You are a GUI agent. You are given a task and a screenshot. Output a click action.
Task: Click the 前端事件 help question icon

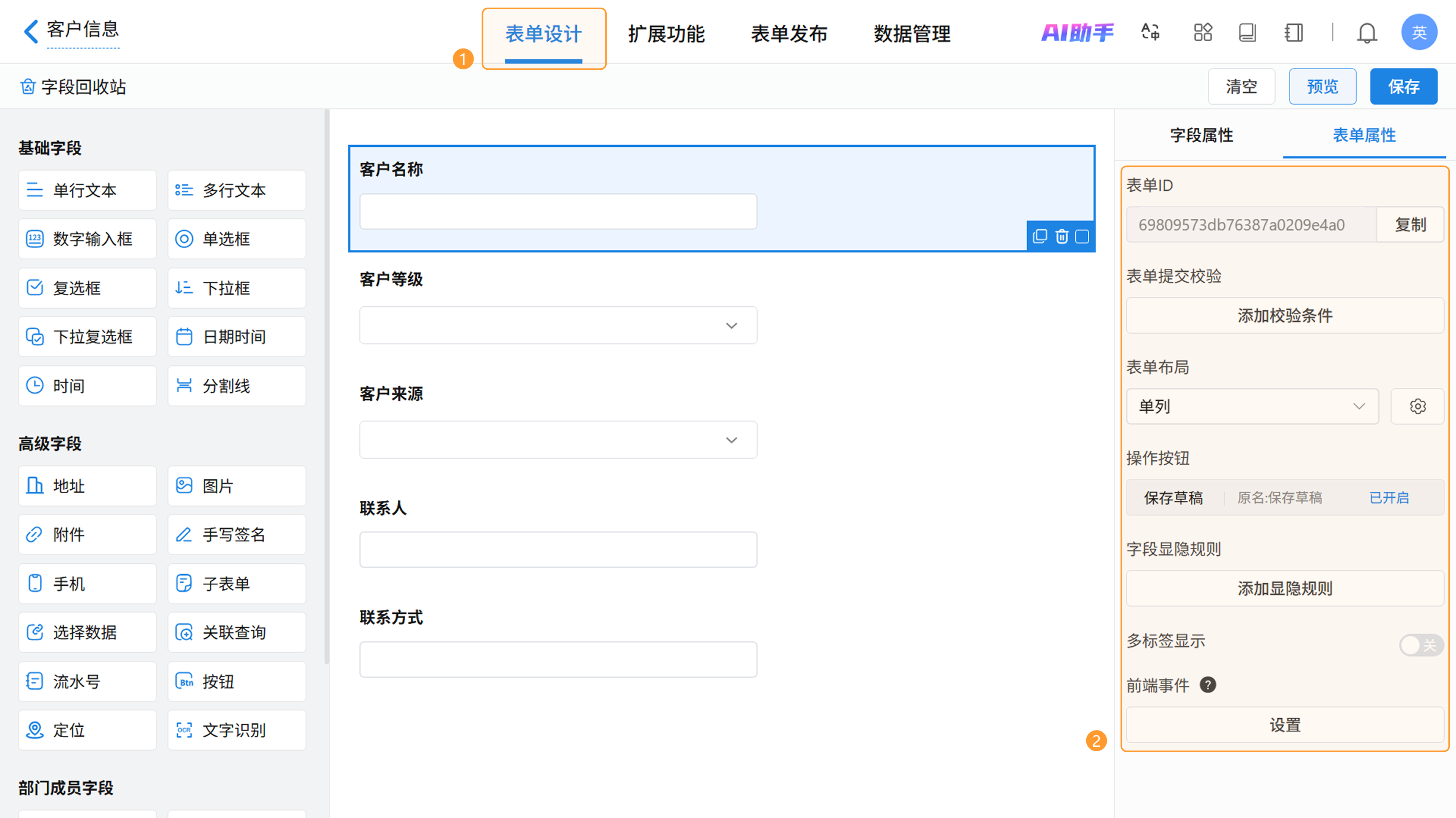pyautogui.click(x=1208, y=685)
